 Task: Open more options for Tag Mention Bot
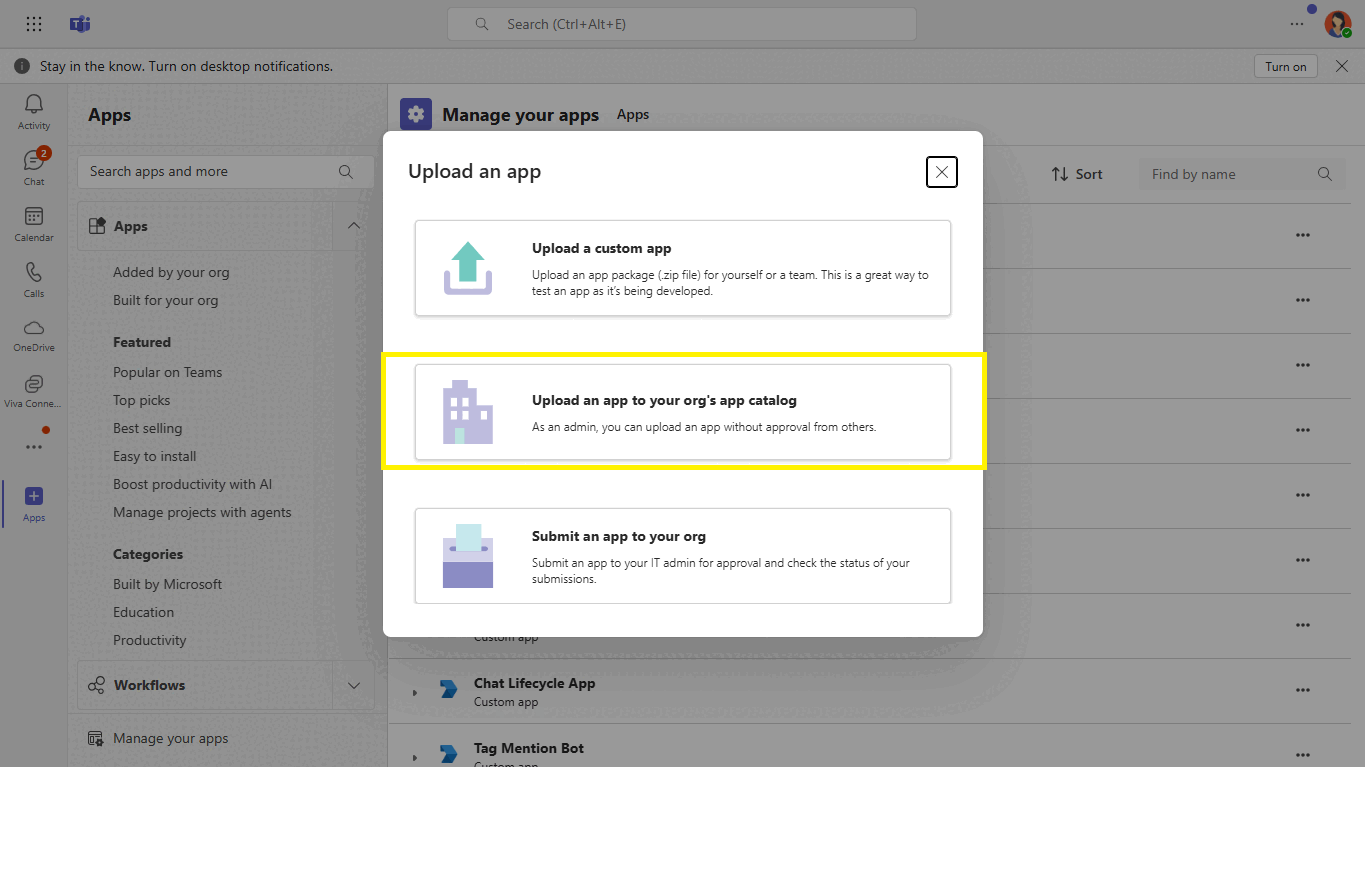(x=1302, y=755)
